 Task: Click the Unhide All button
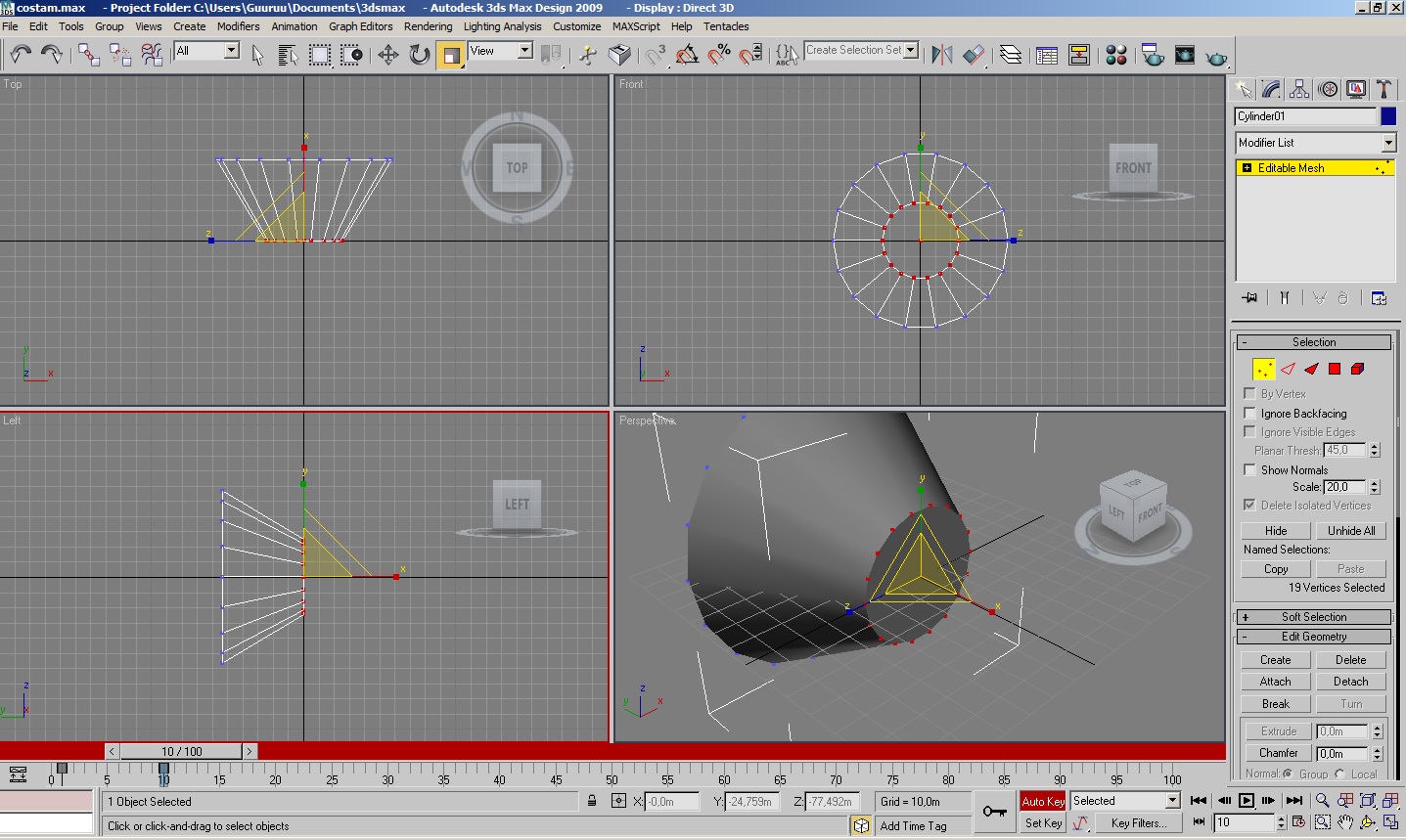1351,531
